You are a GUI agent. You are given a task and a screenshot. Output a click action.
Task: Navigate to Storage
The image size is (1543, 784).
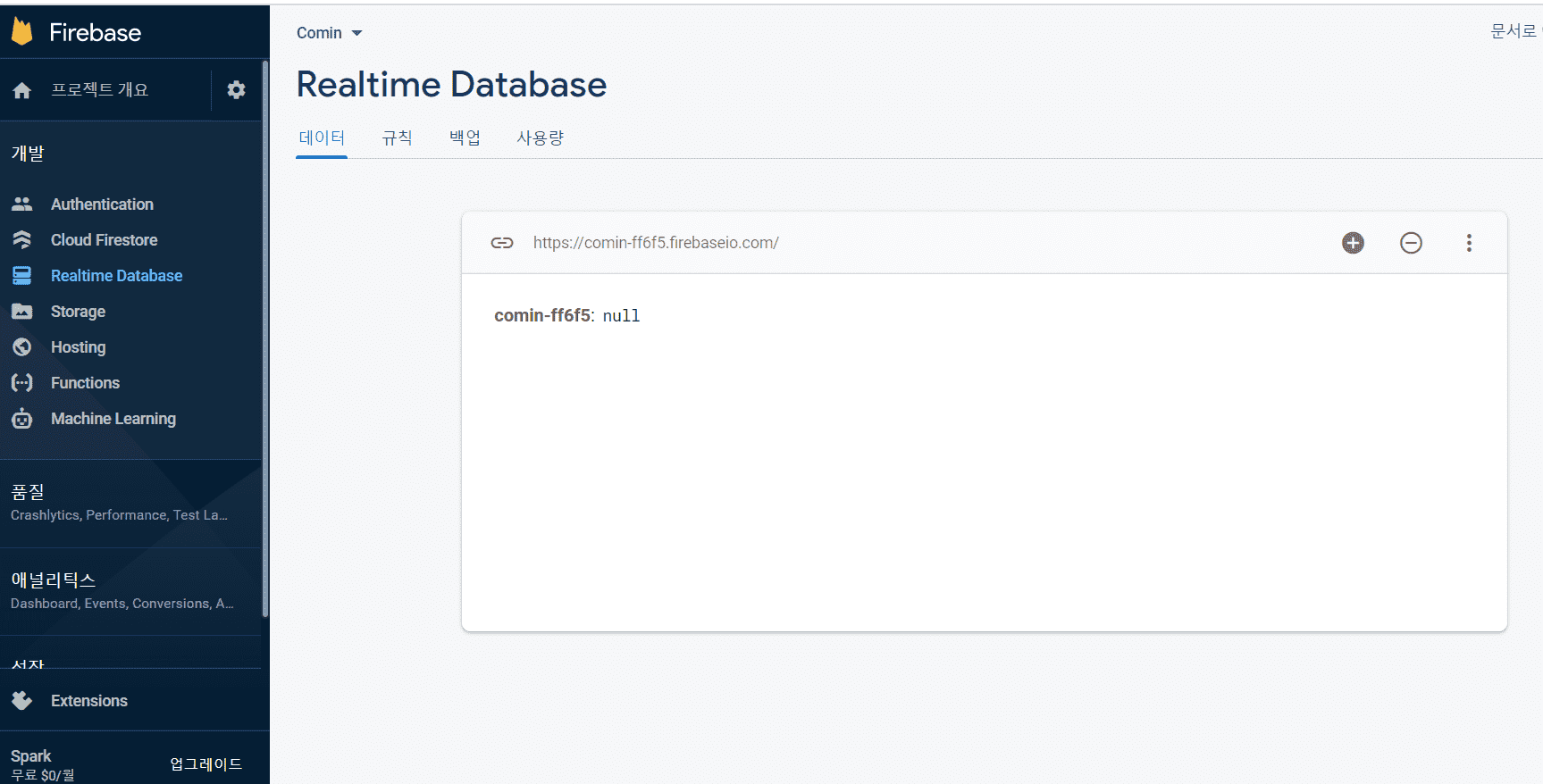[78, 312]
